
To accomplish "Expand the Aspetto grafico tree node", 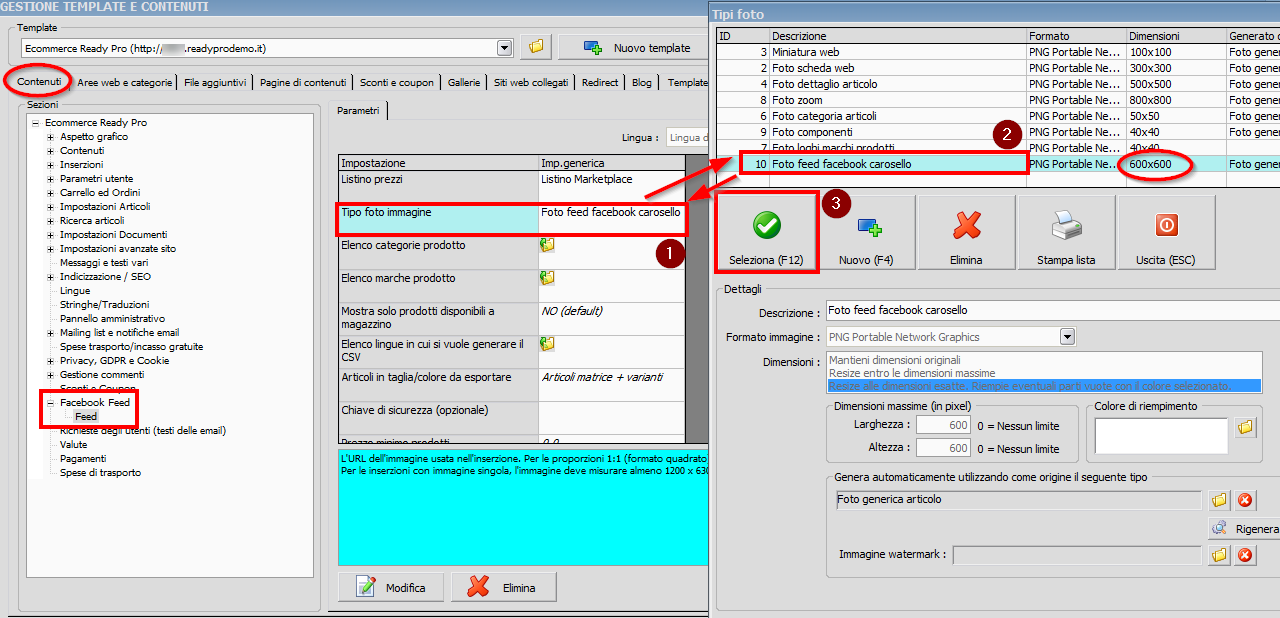I will 51,137.
